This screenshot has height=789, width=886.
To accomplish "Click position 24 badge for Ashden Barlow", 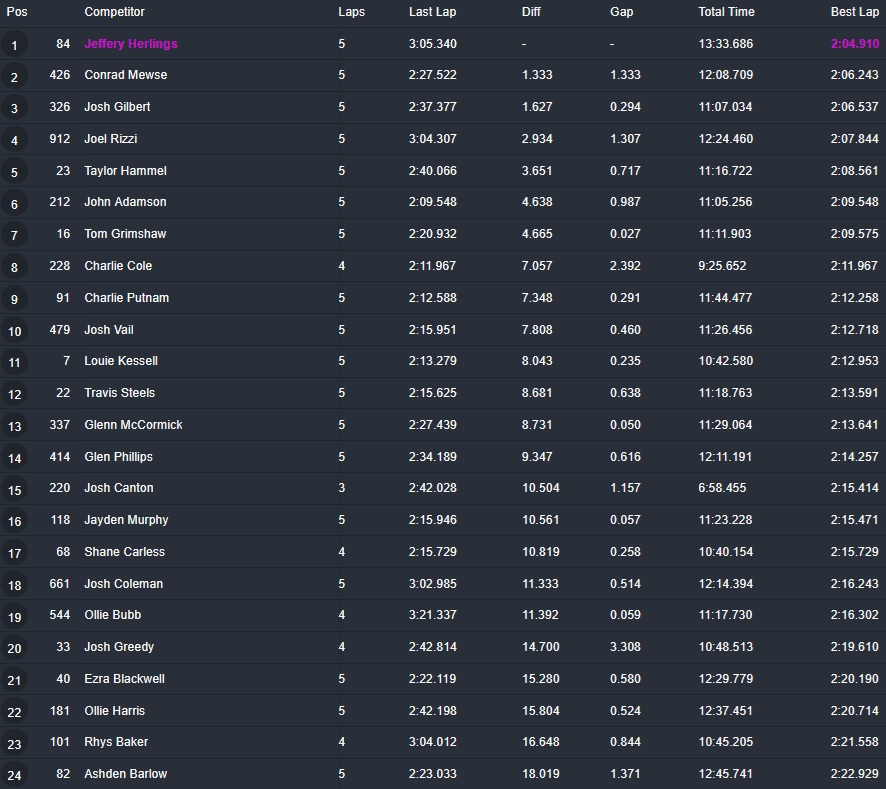I will pyautogui.click(x=14, y=775).
